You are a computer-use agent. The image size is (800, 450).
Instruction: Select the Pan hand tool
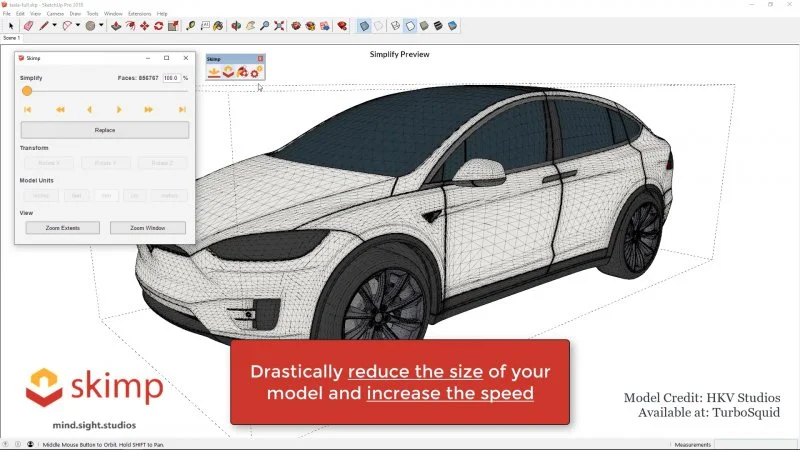(x=250, y=26)
